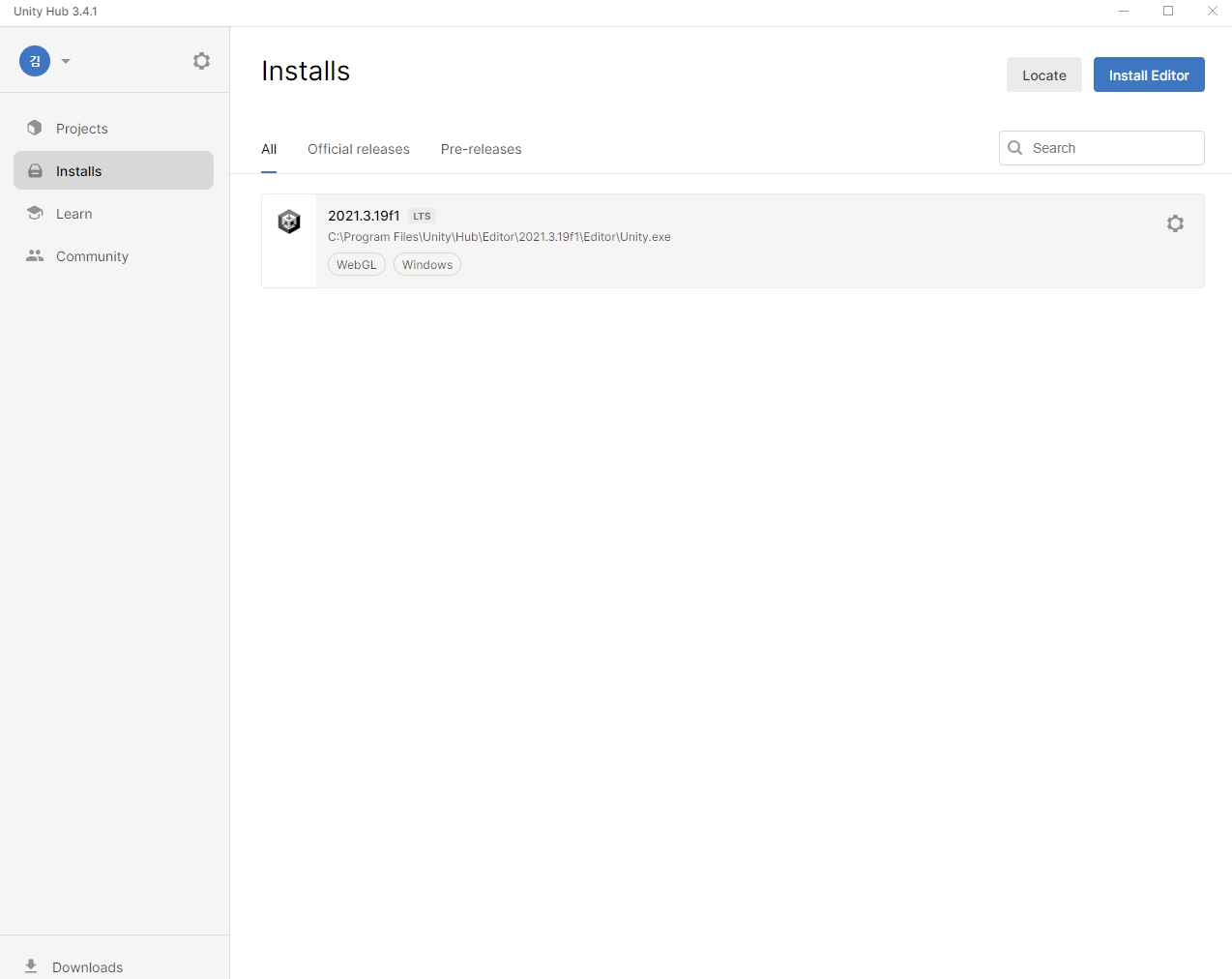Click the Community people icon

click(35, 256)
